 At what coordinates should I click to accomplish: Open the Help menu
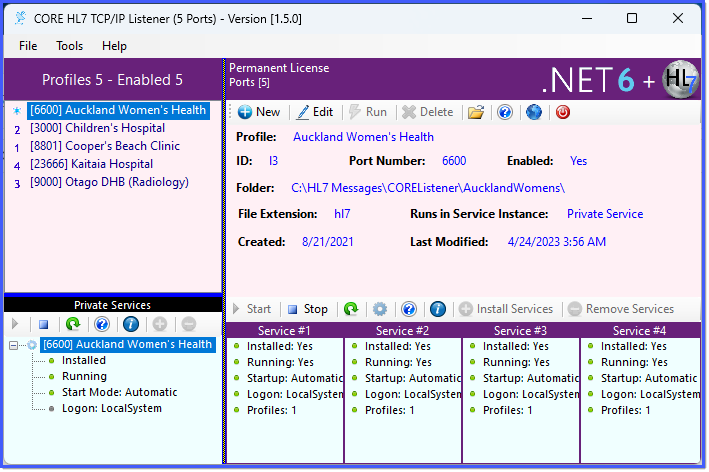point(114,46)
